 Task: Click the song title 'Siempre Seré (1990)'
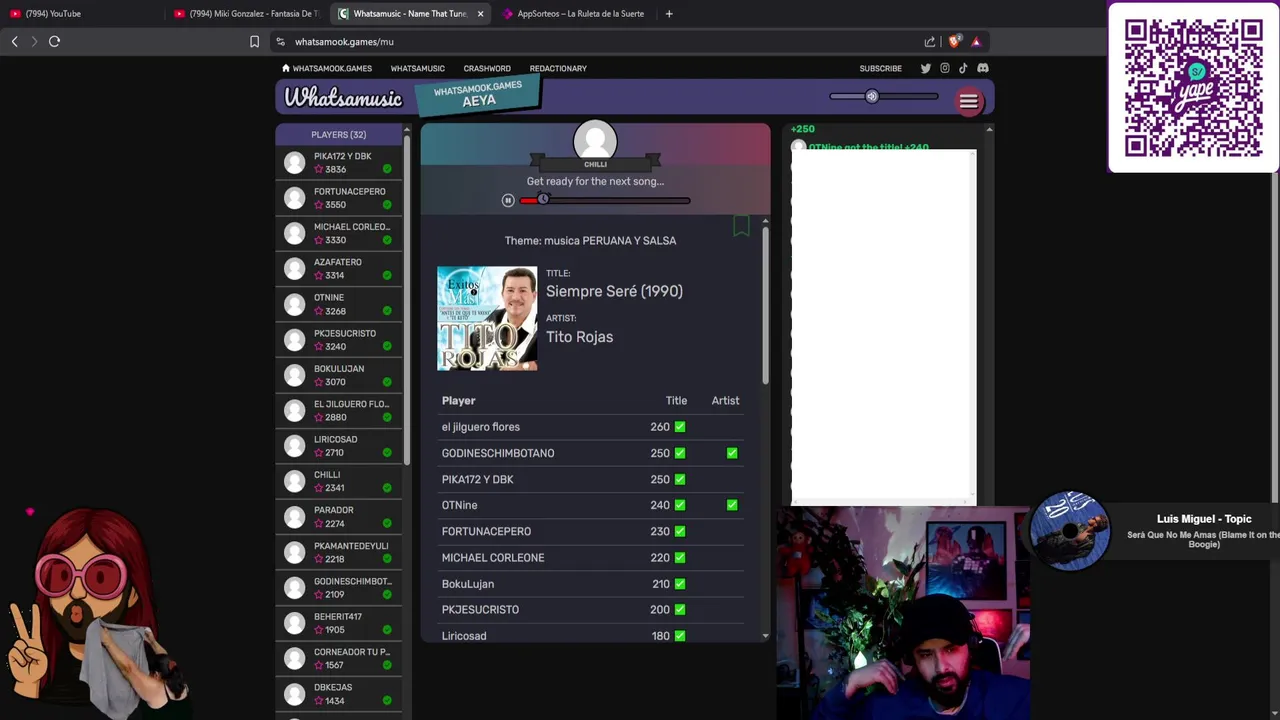(614, 291)
